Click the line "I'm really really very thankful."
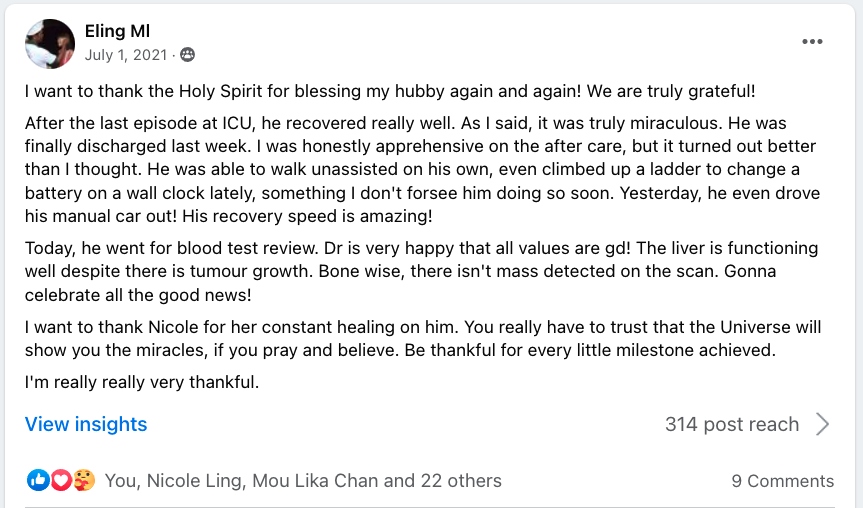Viewport: 863px width, 508px height. (141, 381)
